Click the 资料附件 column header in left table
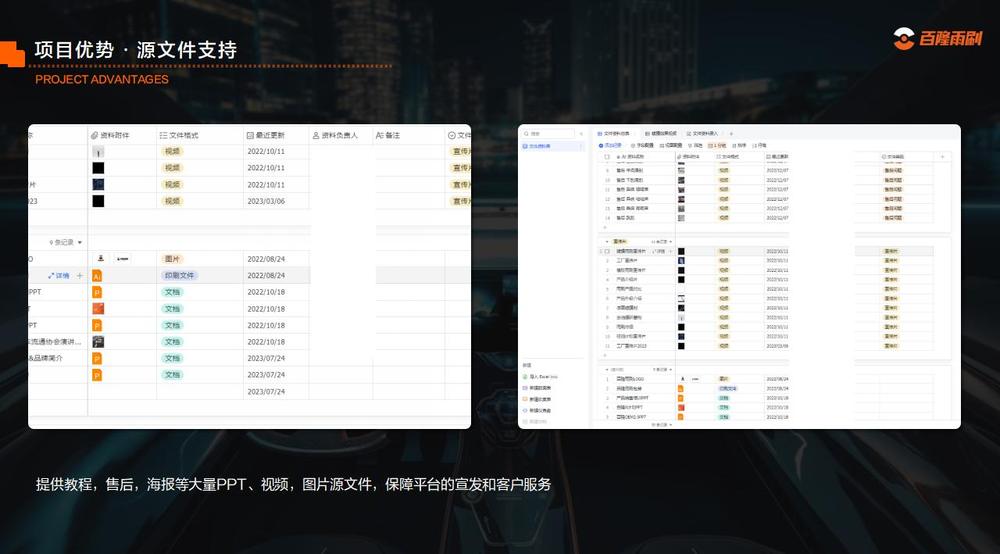Image resolution: width=1000 pixels, height=554 pixels. 110,135
